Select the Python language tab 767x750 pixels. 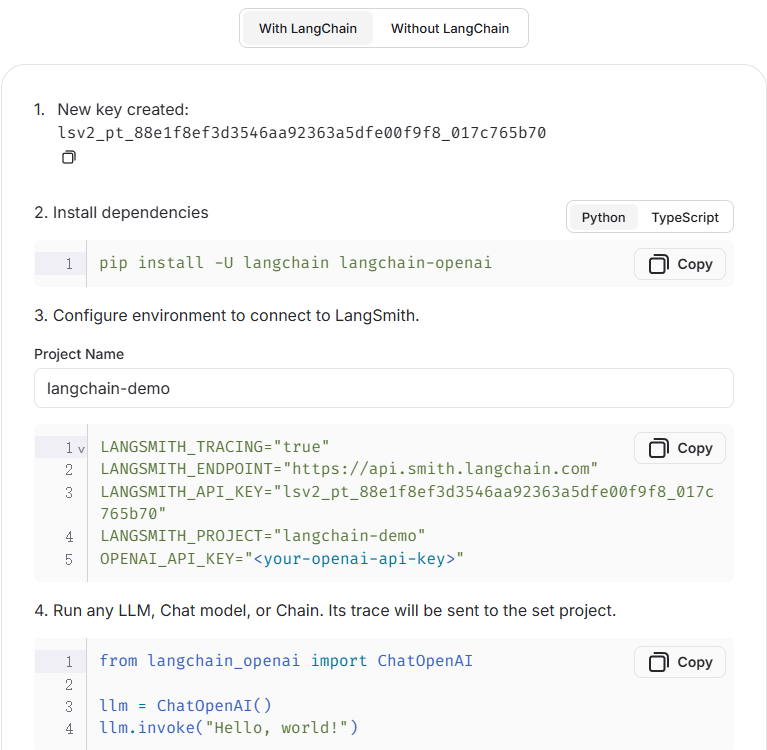[x=603, y=217]
